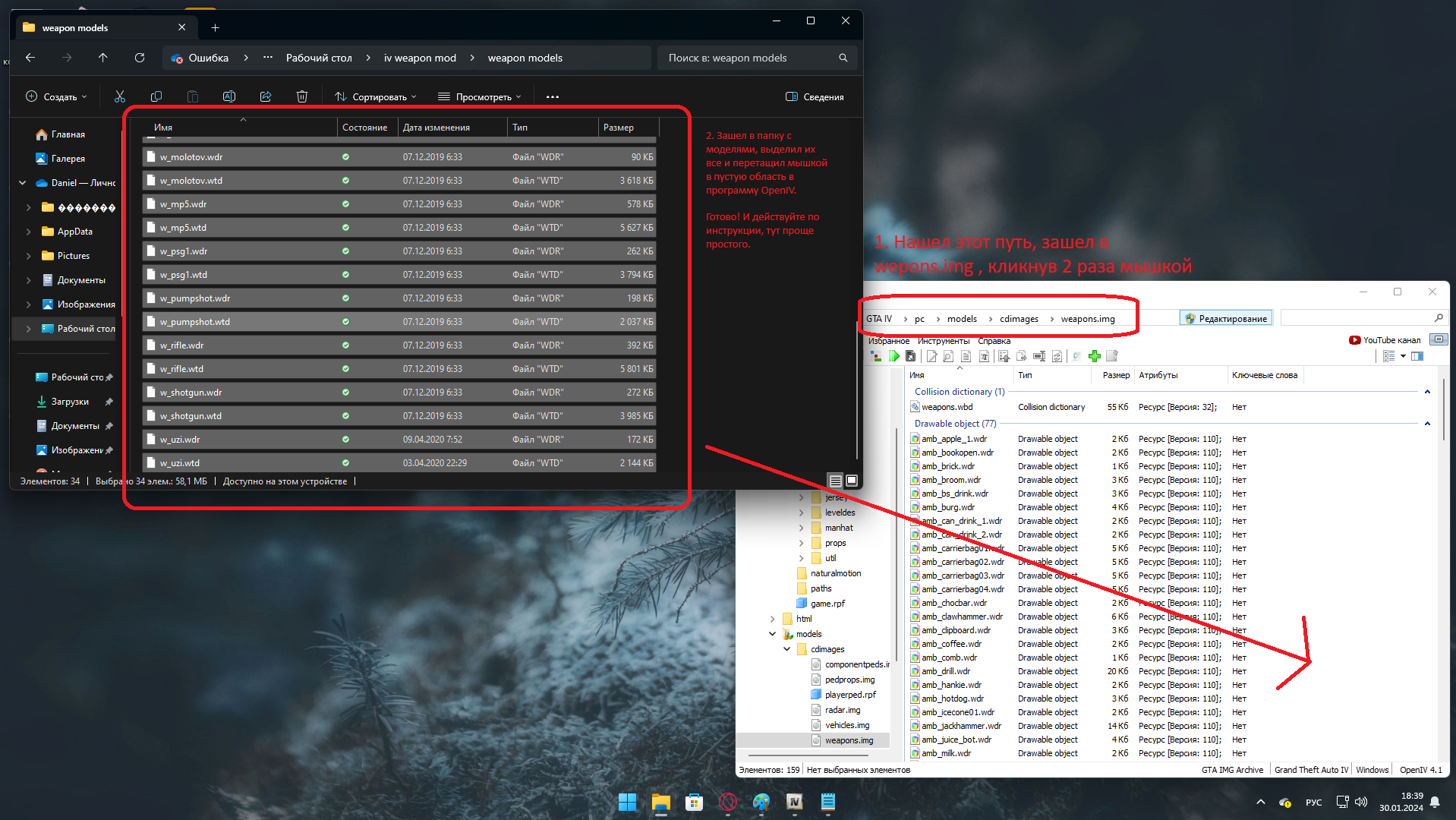Open the See more (three dots) menu

[553, 96]
